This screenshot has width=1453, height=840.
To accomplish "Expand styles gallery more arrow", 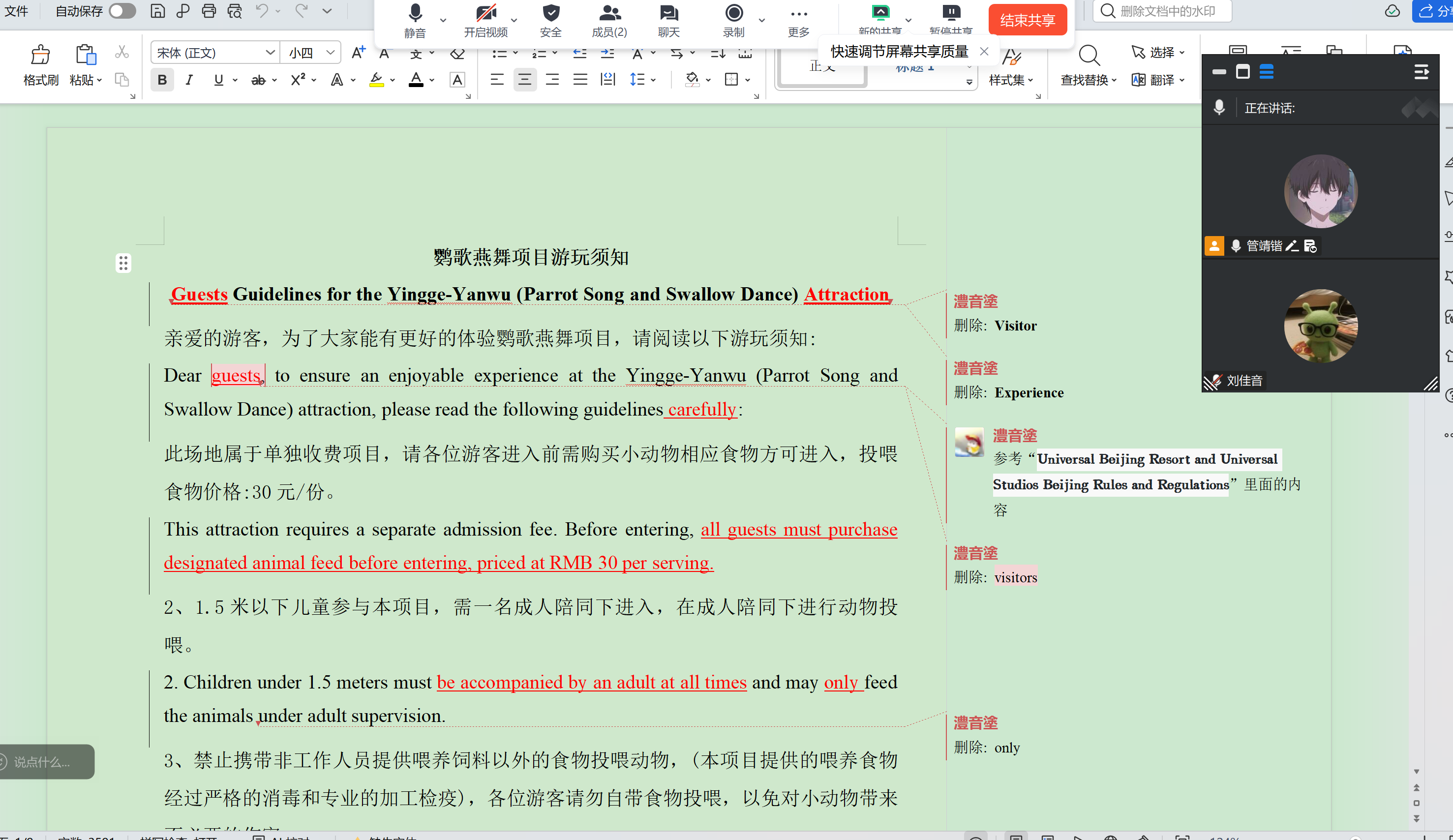I will [969, 82].
